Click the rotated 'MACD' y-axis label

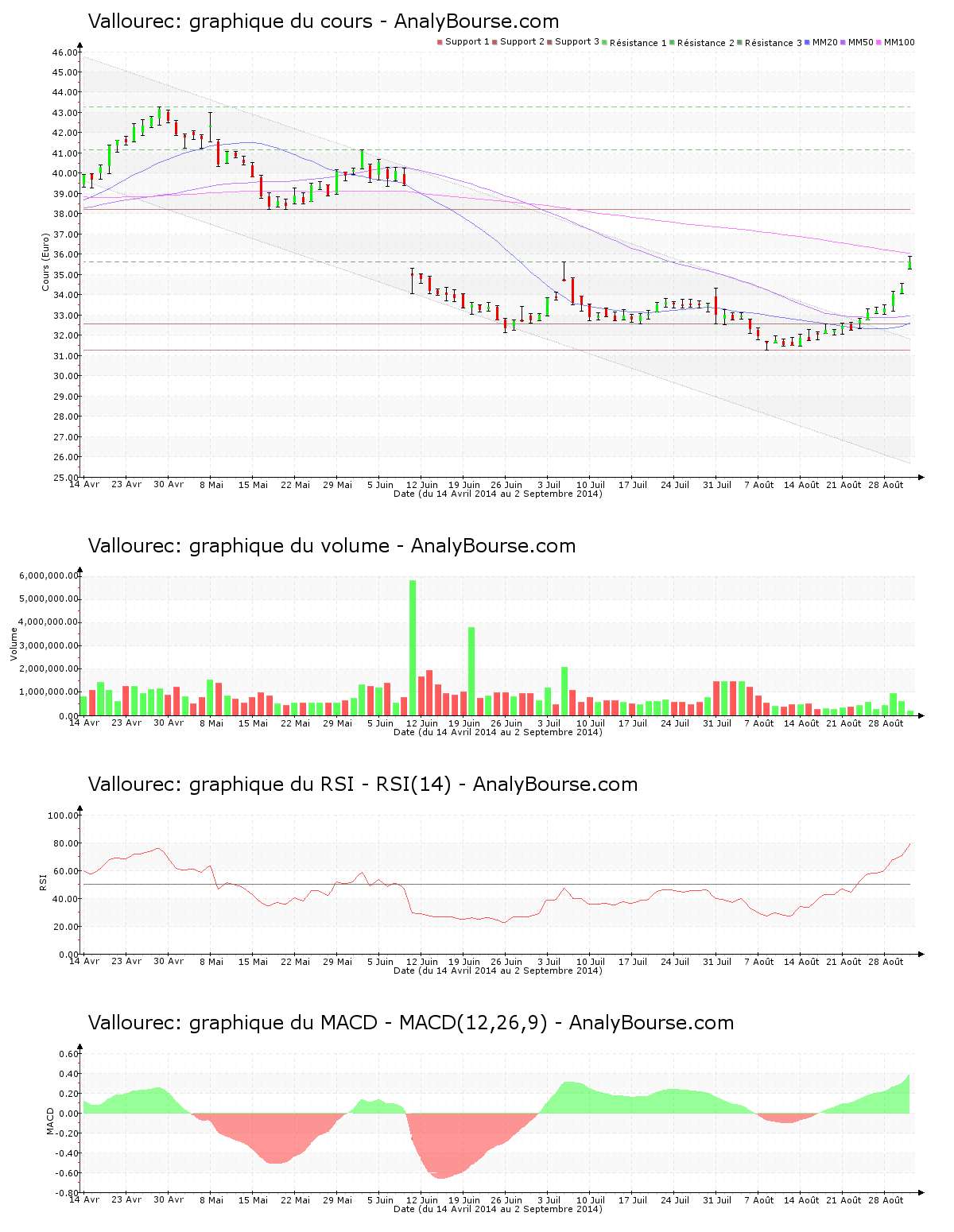coord(51,1121)
